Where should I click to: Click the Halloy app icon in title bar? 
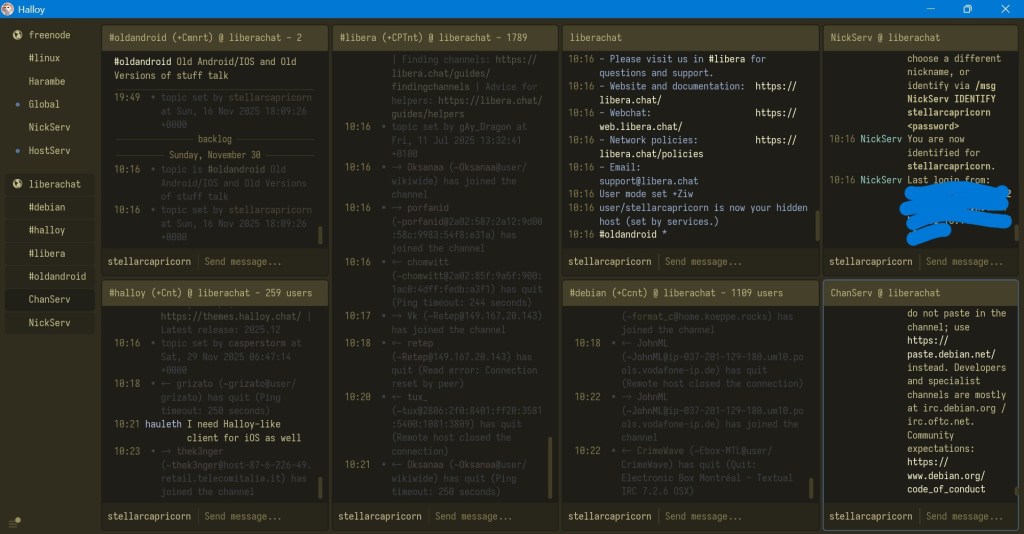[8, 9]
